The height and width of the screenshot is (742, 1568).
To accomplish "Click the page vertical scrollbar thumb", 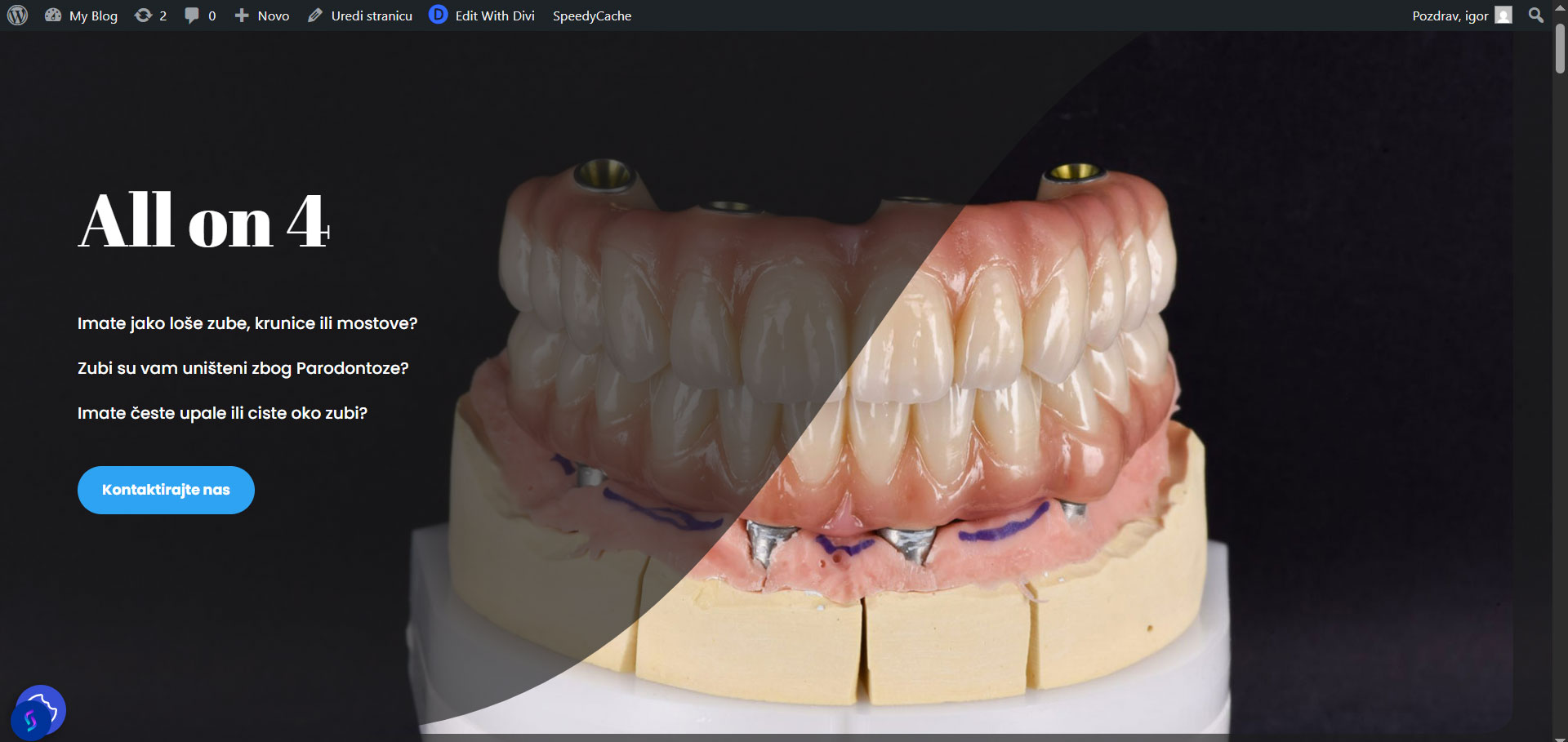I will click(1560, 49).
